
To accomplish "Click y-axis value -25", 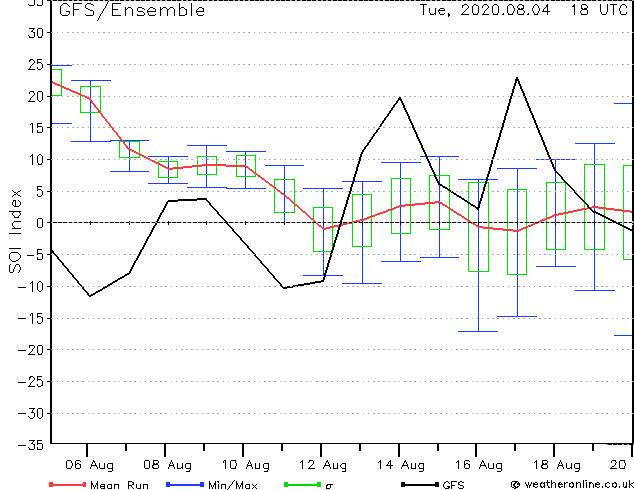I will click(x=31, y=382).
